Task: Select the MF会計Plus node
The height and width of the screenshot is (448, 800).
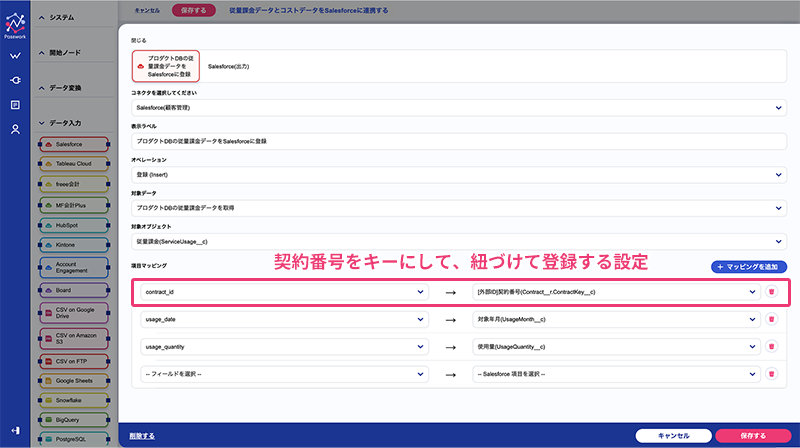Action: pyautogui.click(x=74, y=205)
